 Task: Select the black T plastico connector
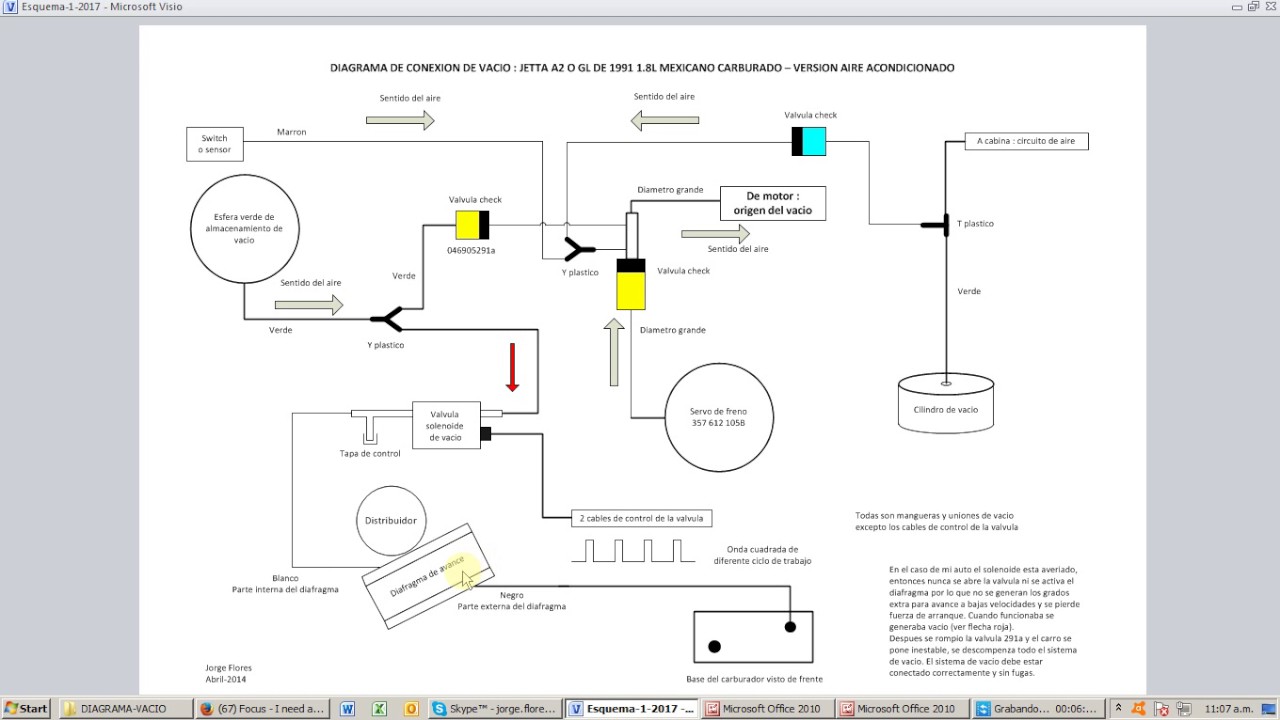coord(936,225)
